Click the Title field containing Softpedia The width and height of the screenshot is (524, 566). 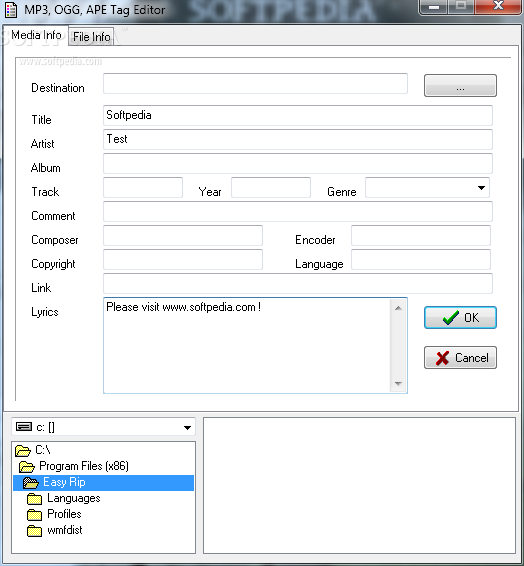point(298,116)
